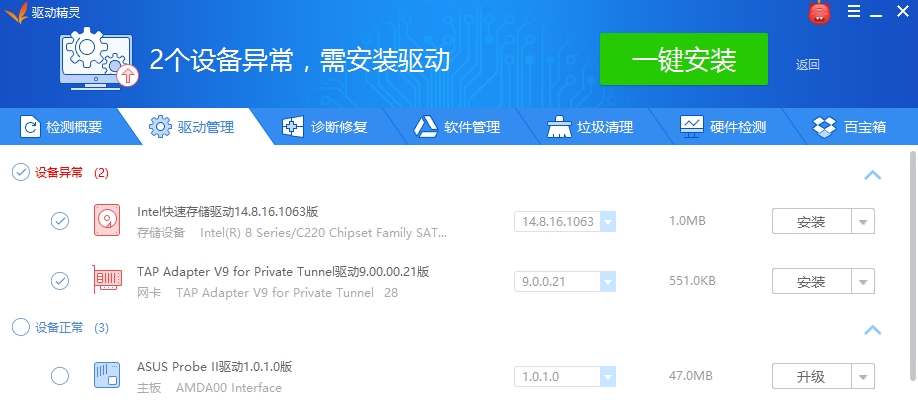The width and height of the screenshot is (918, 420).
Task: Go to the 软件管理 tab
Action: pos(458,127)
